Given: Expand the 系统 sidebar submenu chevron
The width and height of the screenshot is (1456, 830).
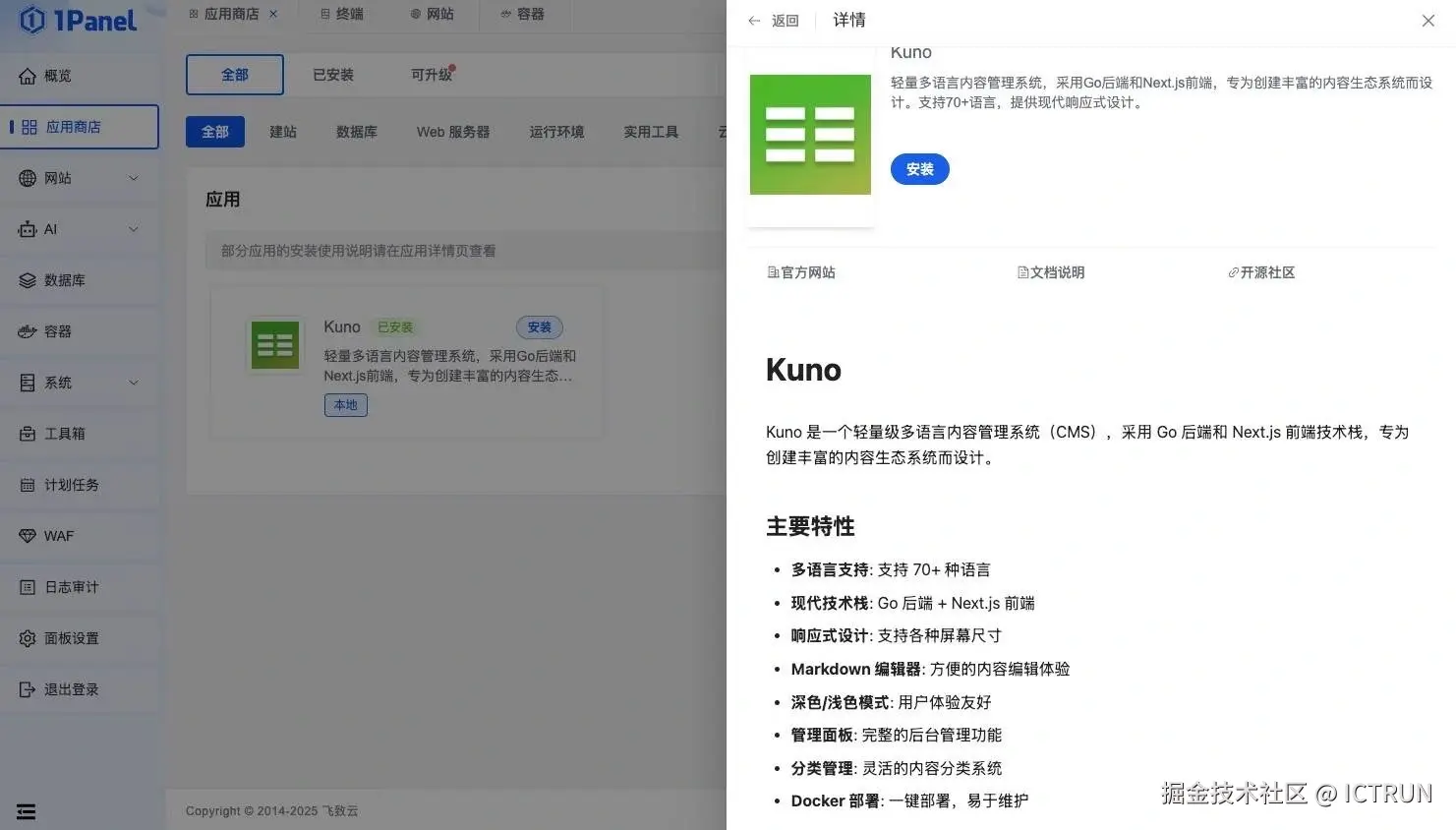Looking at the screenshot, I should pos(134,383).
